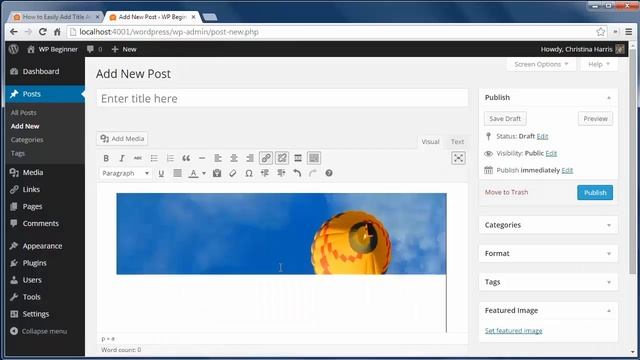Collapse the Featured Image panel
The image size is (640, 360).
[609, 311]
